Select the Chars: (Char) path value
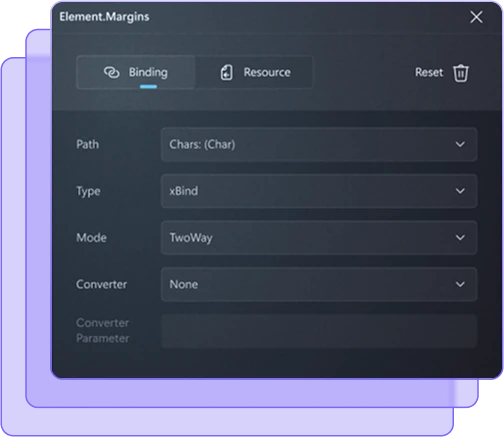 click(x=202, y=144)
